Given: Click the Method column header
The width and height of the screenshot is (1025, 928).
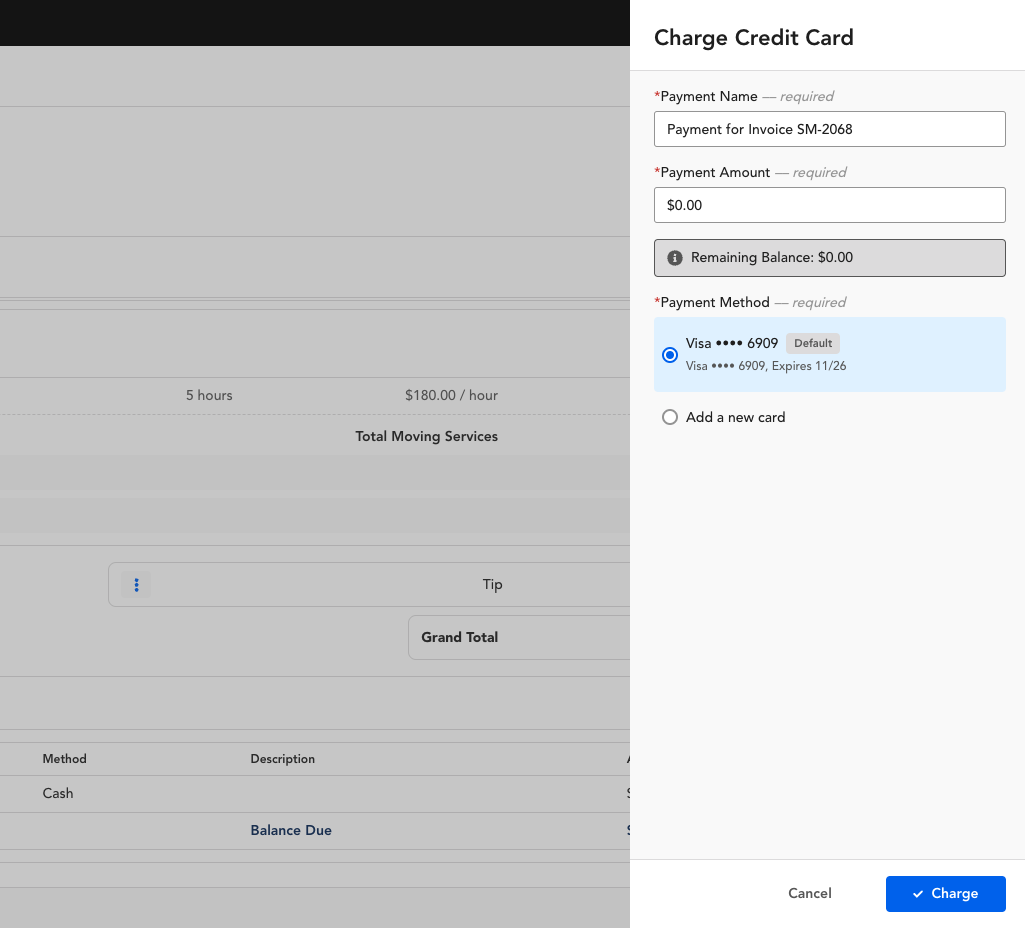Looking at the screenshot, I should click(x=65, y=759).
